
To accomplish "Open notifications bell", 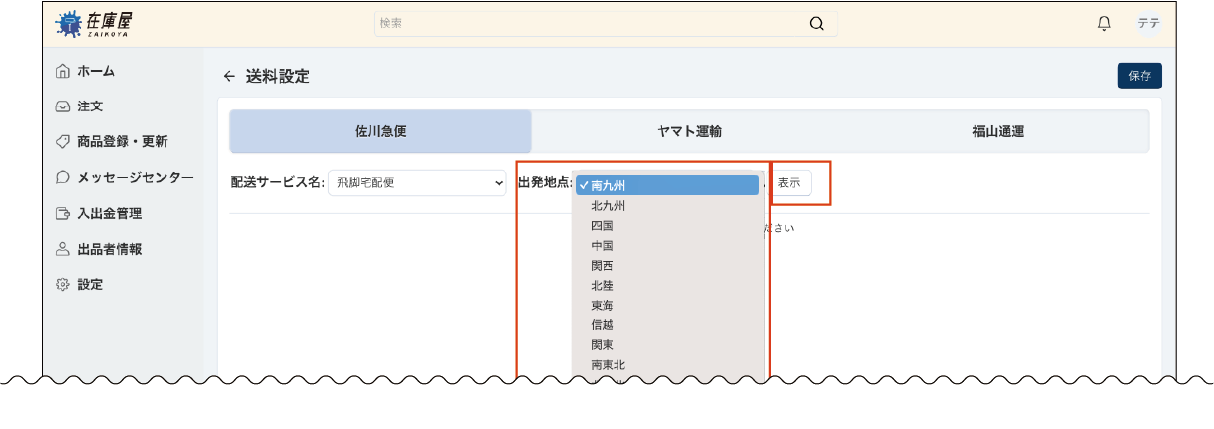I will point(1104,23).
